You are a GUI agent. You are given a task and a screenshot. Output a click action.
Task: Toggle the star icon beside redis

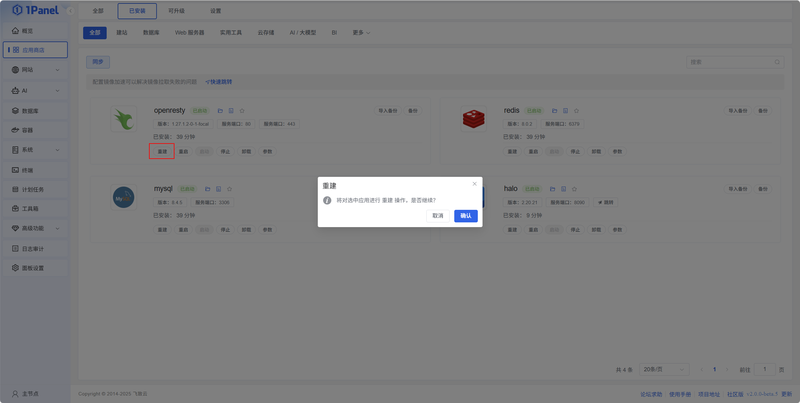coord(577,111)
